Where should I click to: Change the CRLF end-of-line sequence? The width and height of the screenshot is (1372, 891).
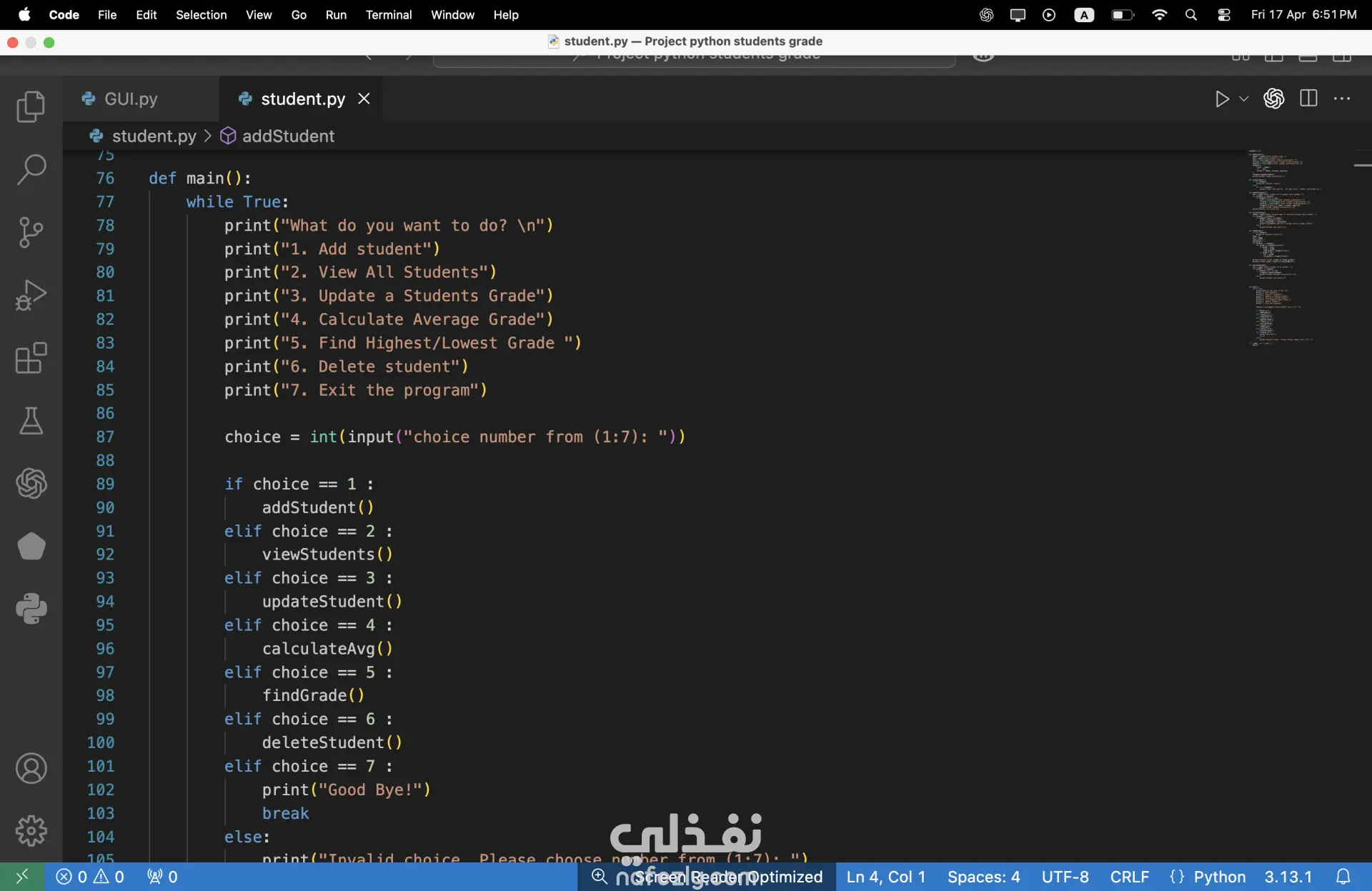click(1129, 877)
